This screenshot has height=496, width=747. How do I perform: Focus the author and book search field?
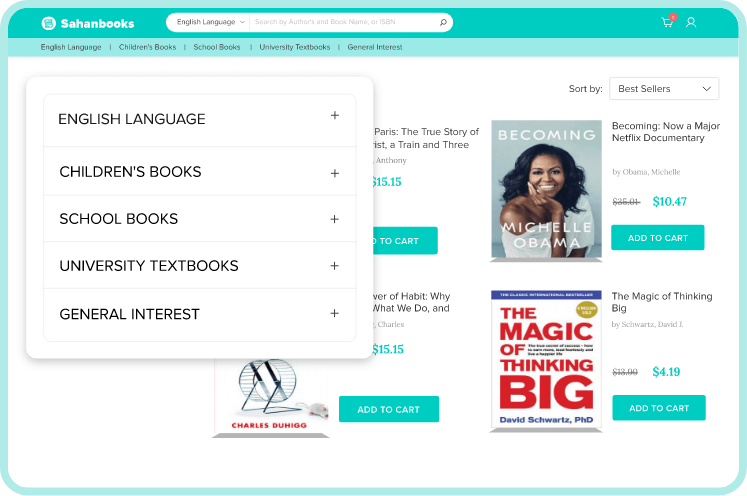pos(345,22)
